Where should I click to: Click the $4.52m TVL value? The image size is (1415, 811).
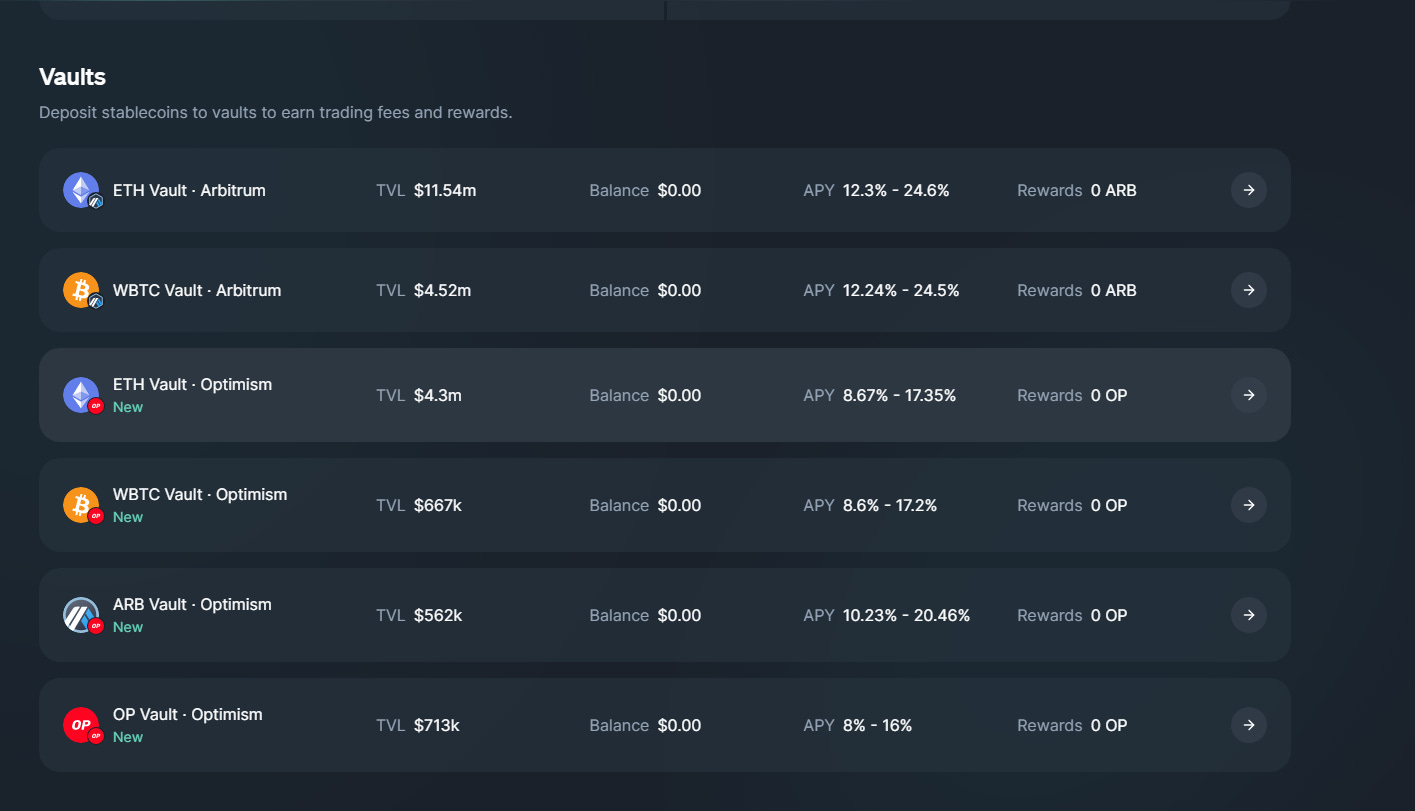tap(442, 290)
